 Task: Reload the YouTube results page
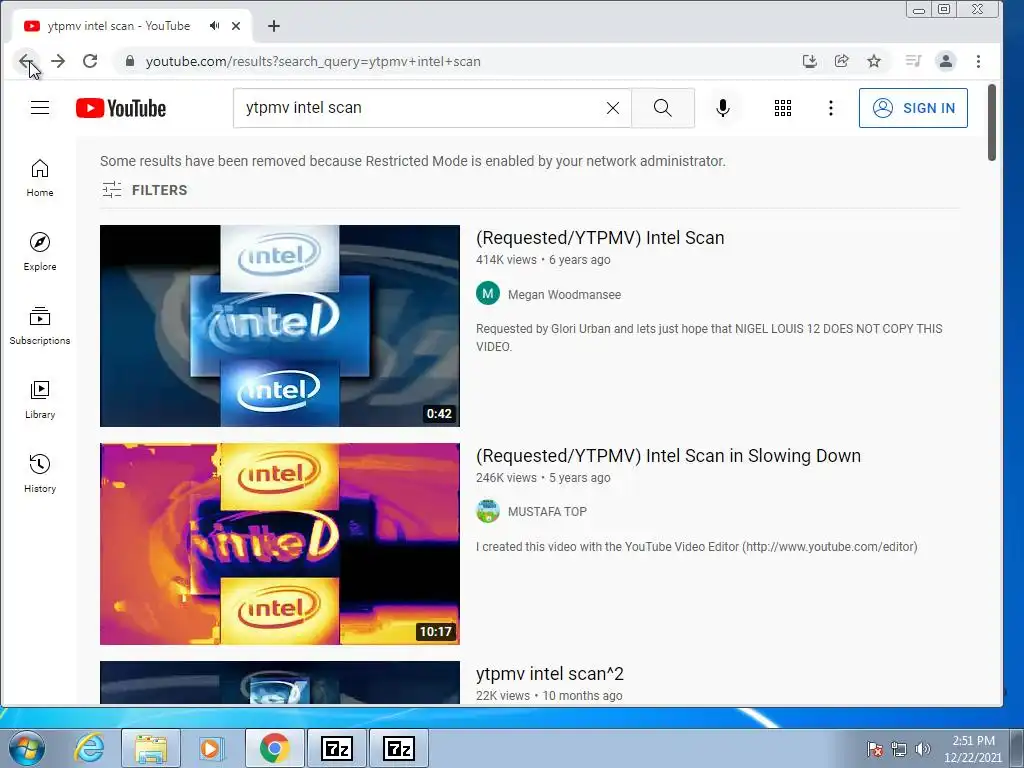point(90,61)
